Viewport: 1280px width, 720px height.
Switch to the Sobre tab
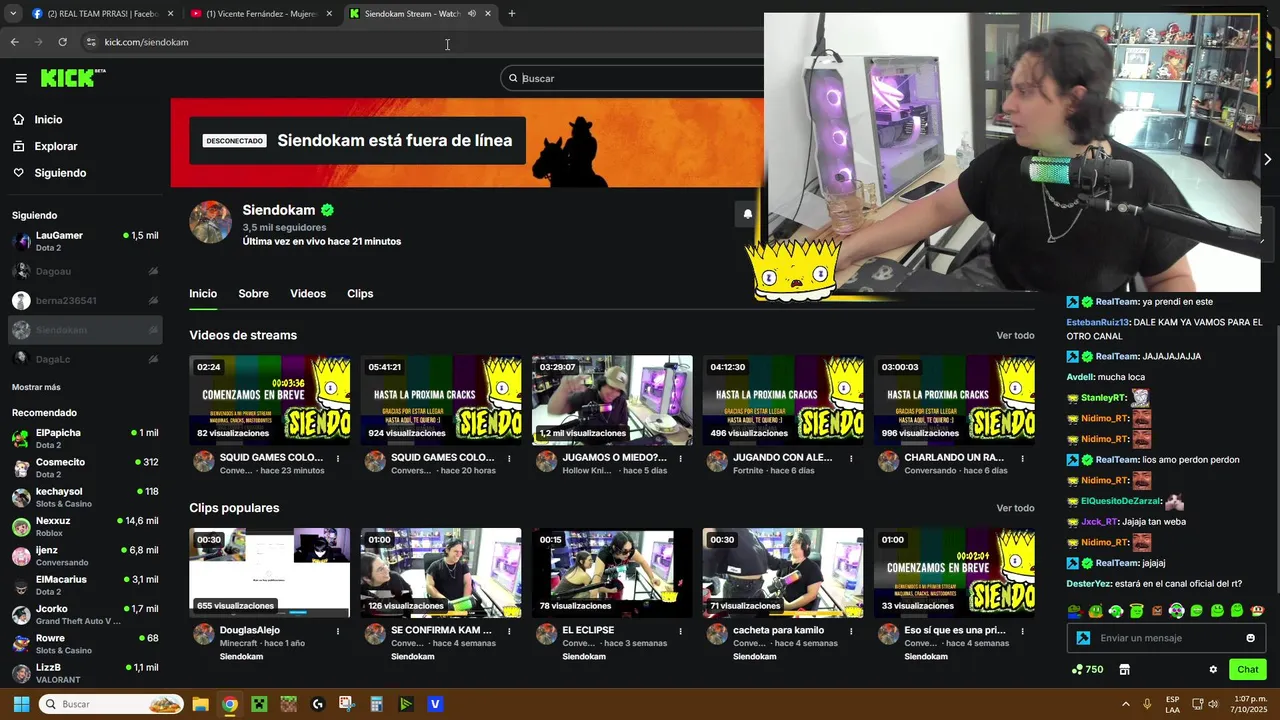(x=253, y=293)
